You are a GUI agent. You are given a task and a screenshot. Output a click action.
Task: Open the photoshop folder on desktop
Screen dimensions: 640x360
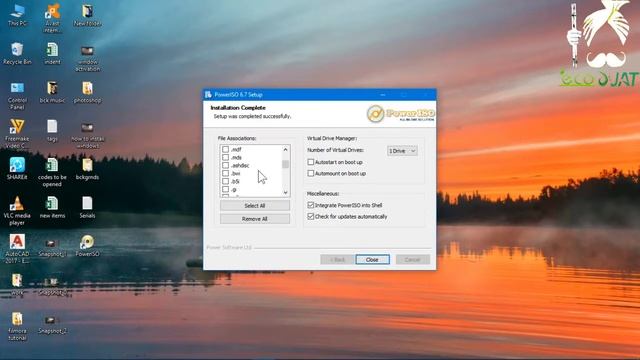click(87, 92)
